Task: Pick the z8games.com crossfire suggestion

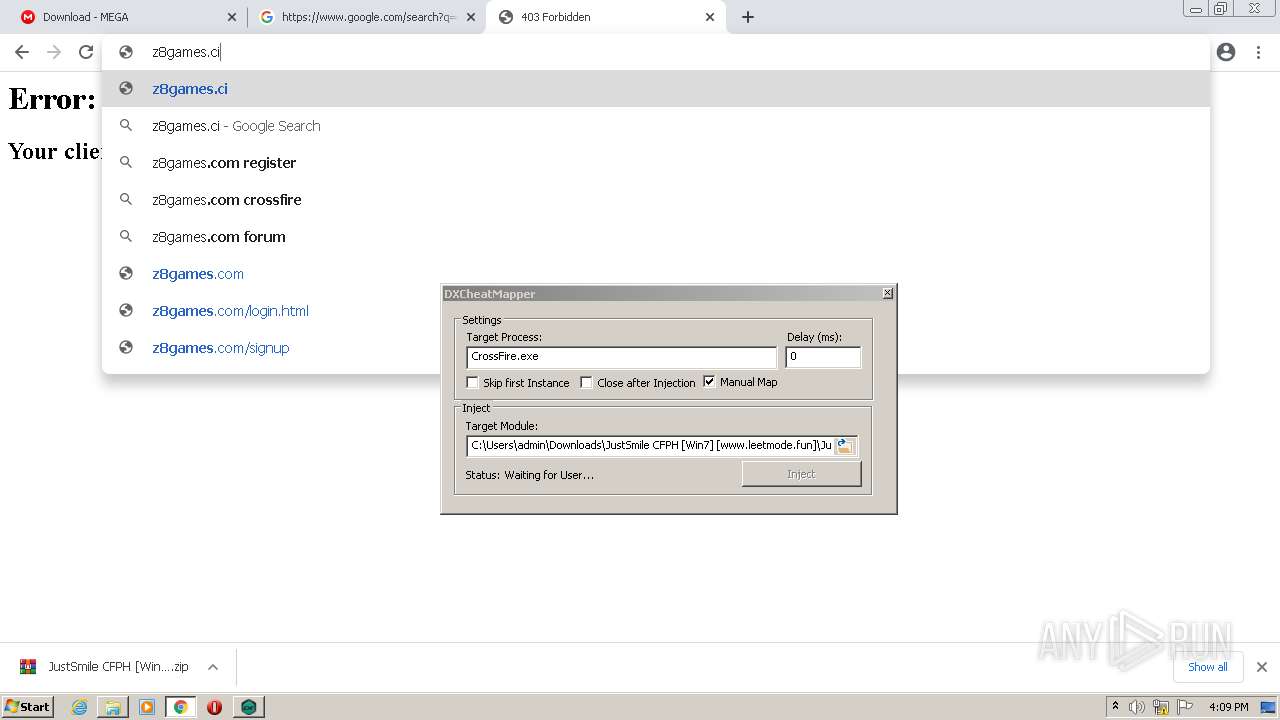Action: coord(656,199)
